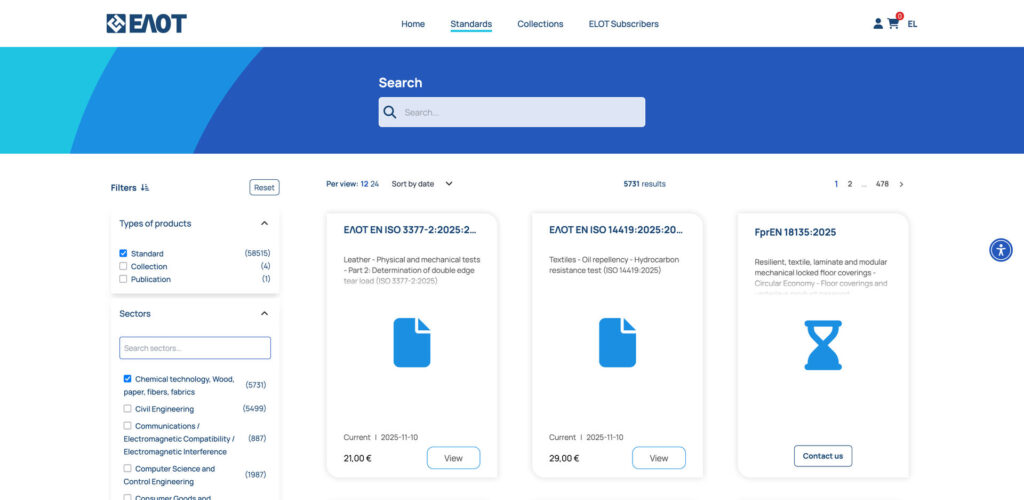Open the user account icon
The width and height of the screenshot is (1024, 500).
[878, 24]
